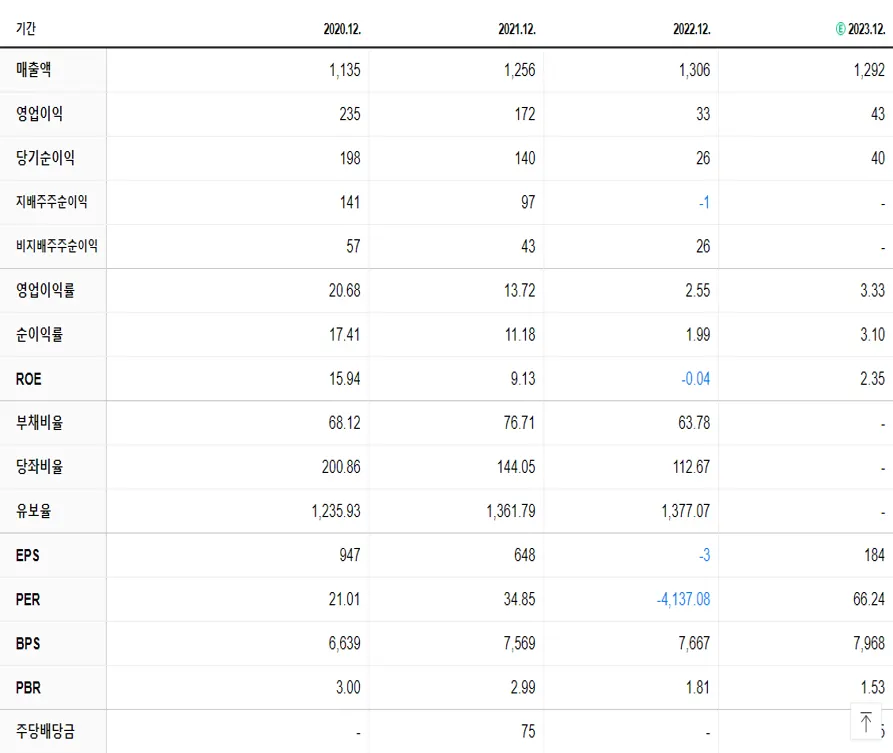The height and width of the screenshot is (753, 893).
Task: Click the 76.71 debt ratio value
Action: 519,423
